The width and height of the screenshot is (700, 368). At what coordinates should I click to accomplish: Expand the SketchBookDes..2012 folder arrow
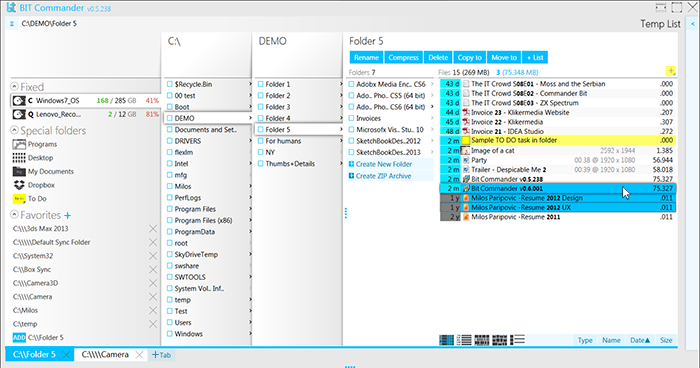point(432,141)
